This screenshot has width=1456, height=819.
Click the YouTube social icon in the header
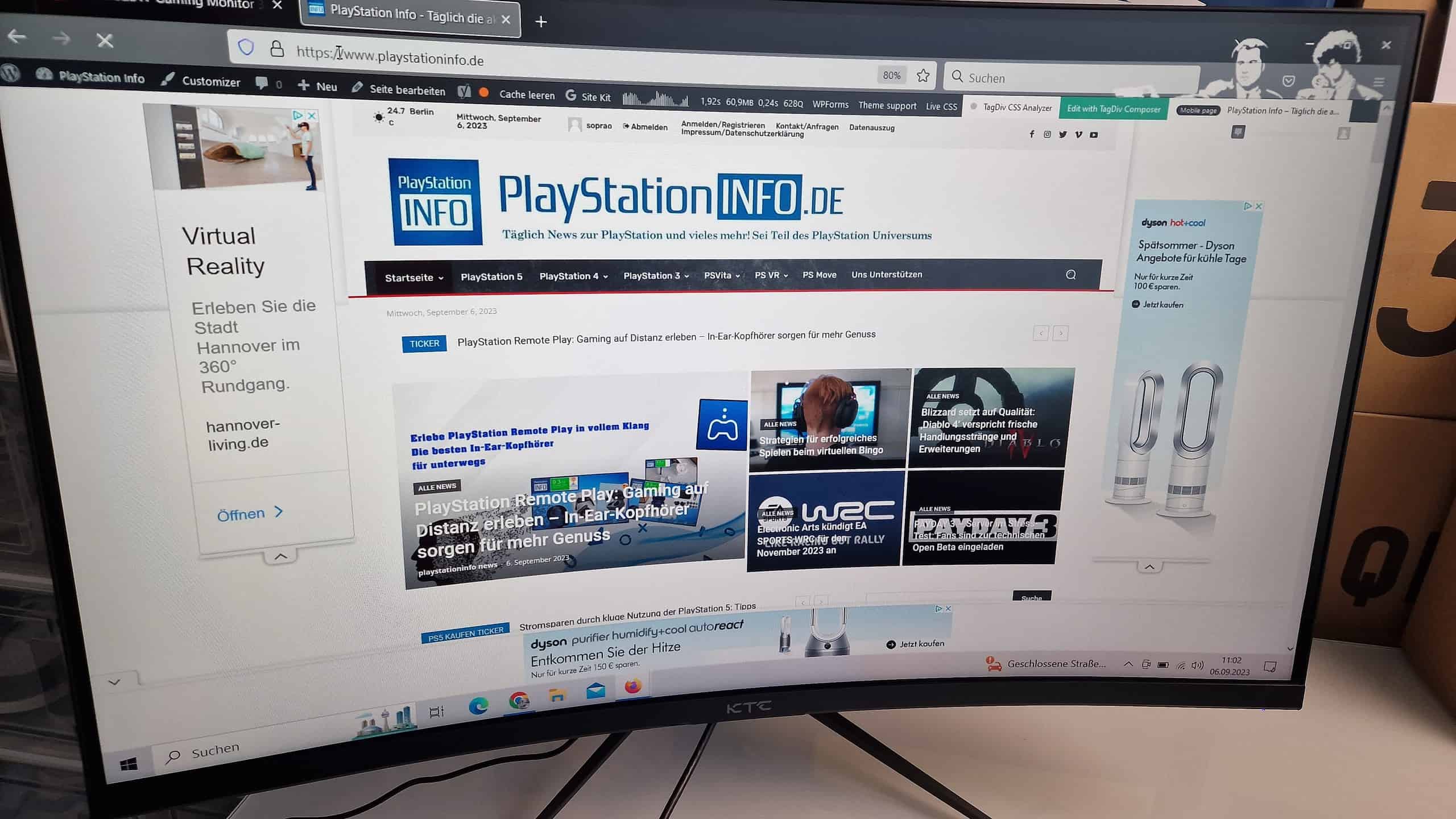point(1094,135)
